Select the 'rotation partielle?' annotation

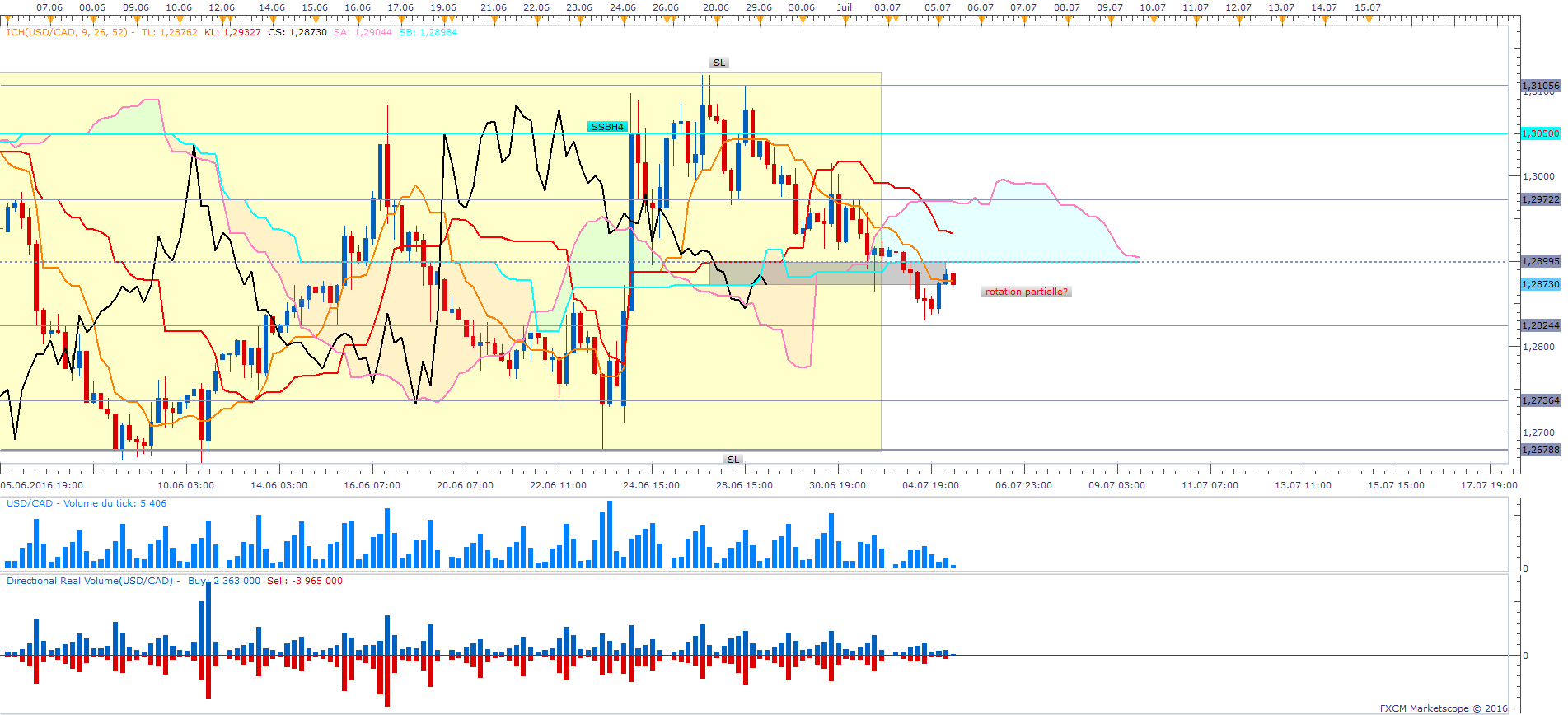coord(1026,292)
